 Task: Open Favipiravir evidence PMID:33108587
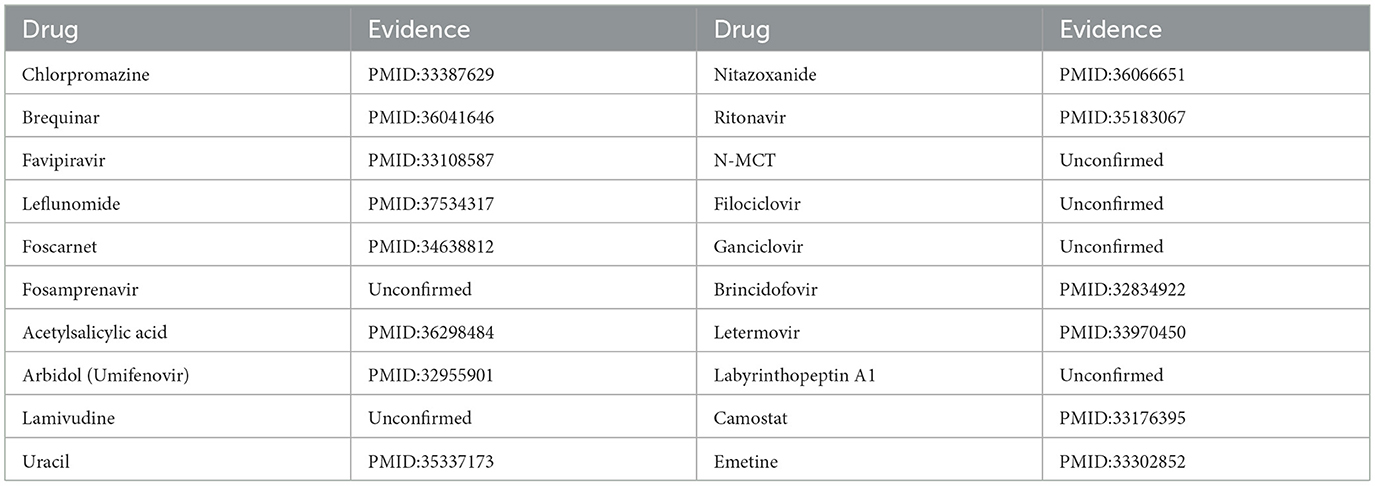coord(431,161)
